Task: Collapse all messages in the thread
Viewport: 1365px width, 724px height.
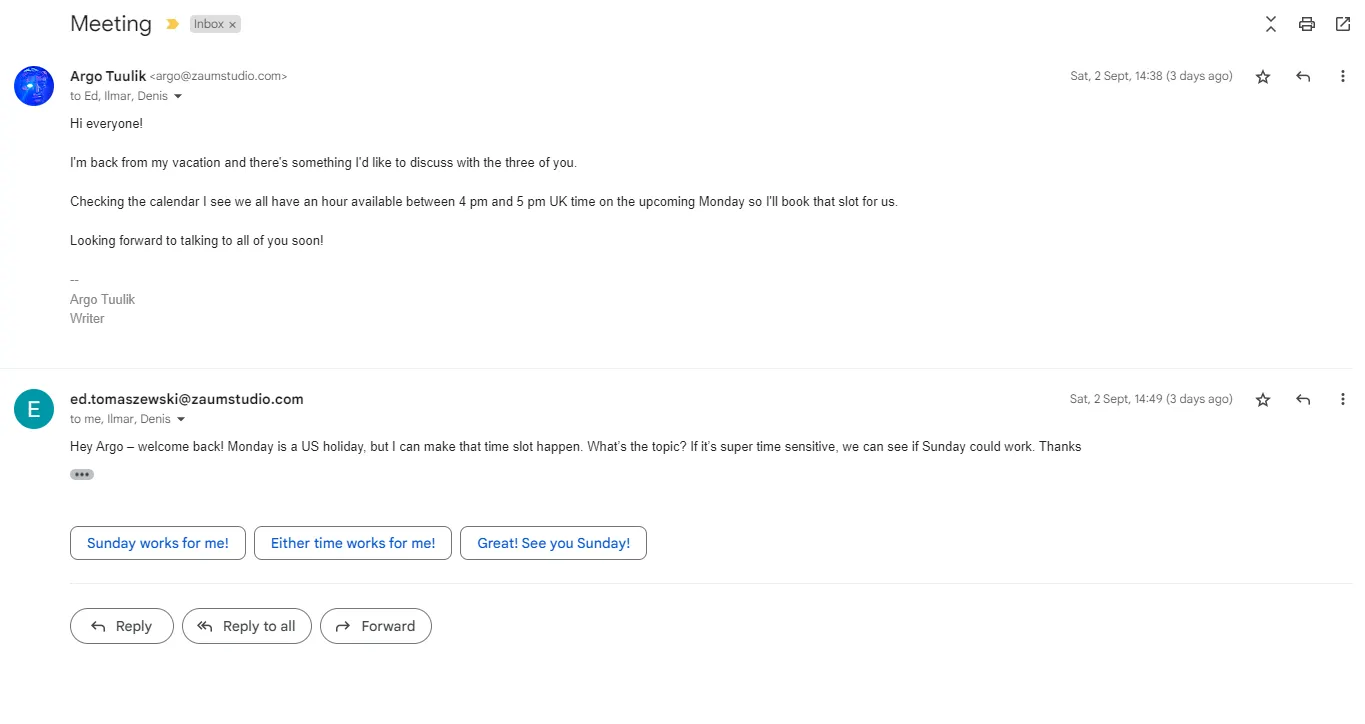Action: click(1271, 24)
